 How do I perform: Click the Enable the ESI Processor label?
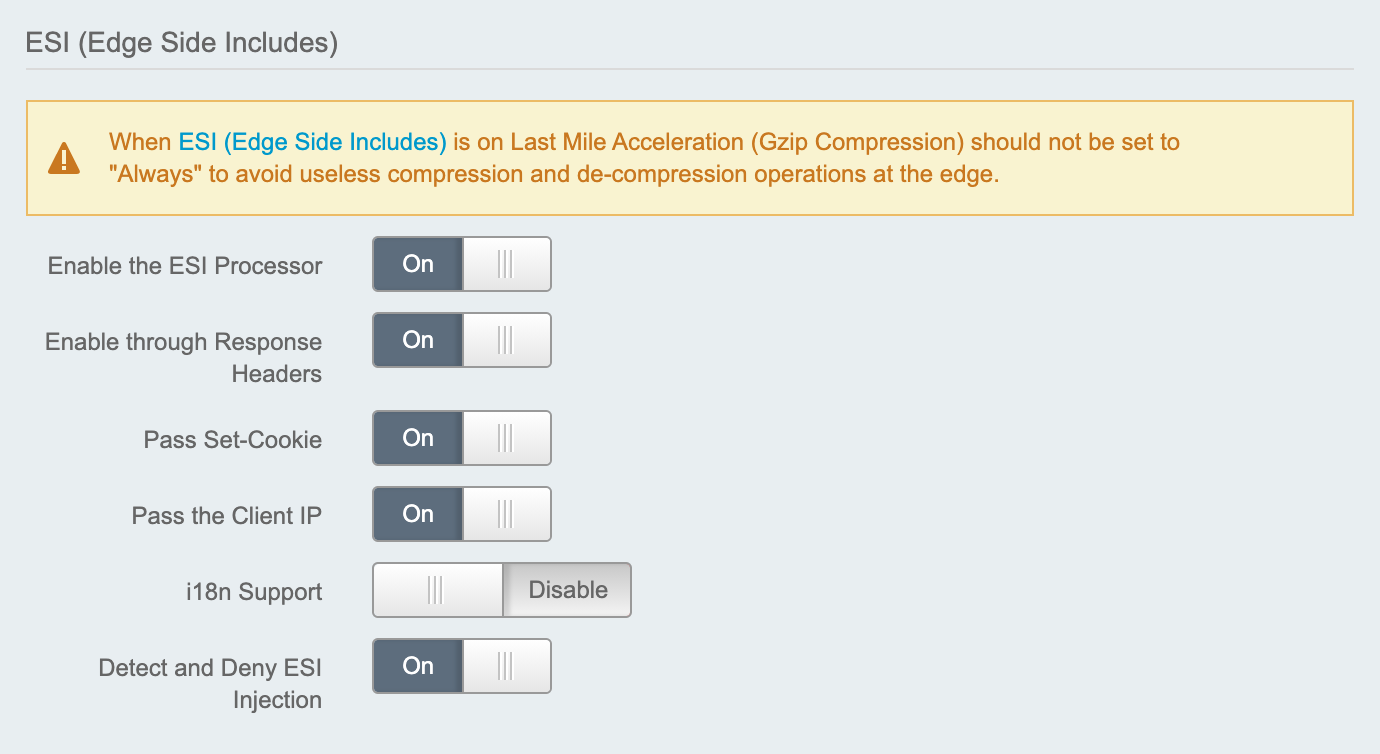(x=185, y=266)
